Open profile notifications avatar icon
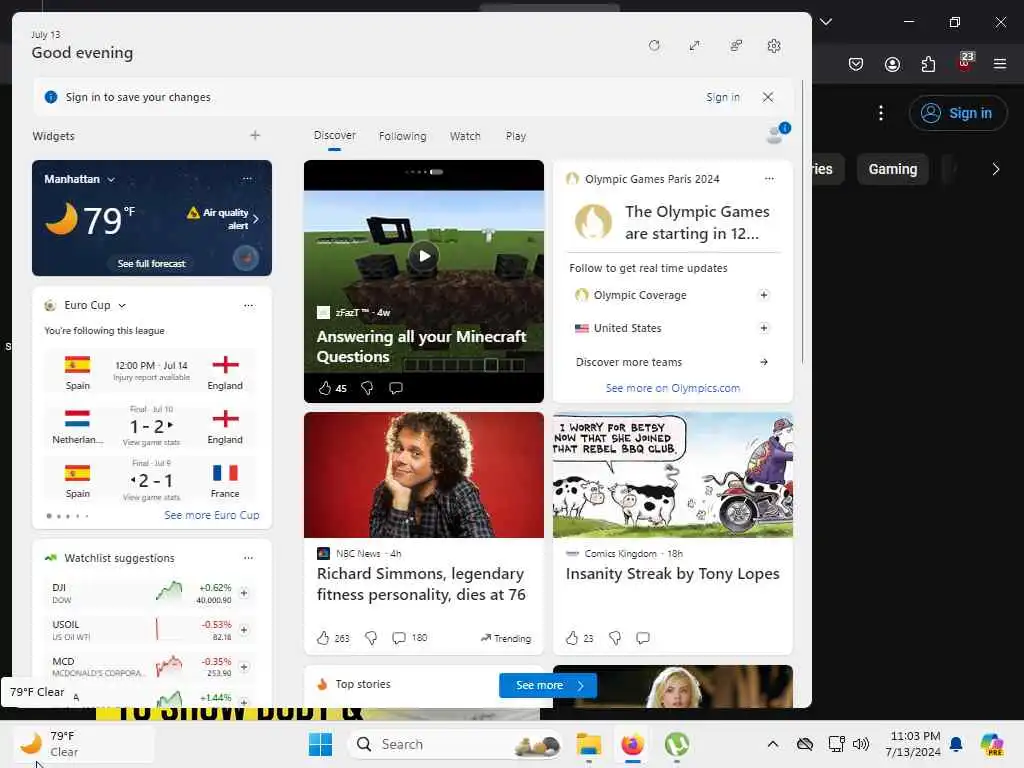The image size is (1024, 768). coord(776,133)
